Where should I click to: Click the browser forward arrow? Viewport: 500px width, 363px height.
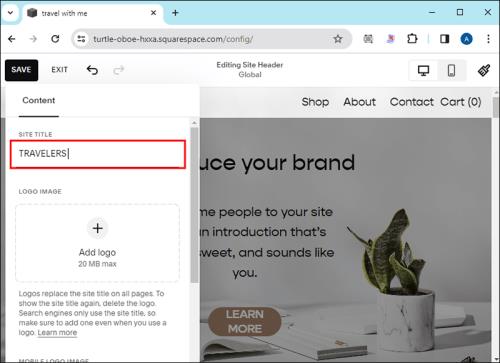click(x=33, y=39)
